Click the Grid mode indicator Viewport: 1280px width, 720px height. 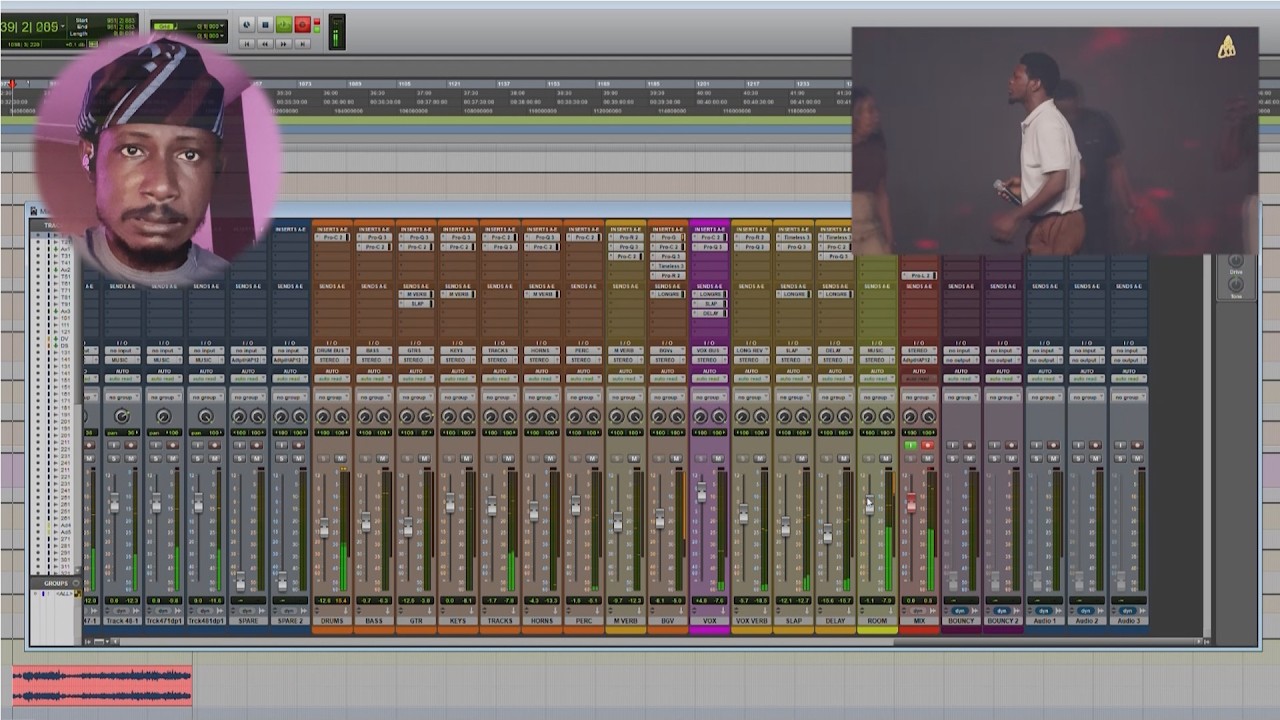pyautogui.click(x=162, y=27)
